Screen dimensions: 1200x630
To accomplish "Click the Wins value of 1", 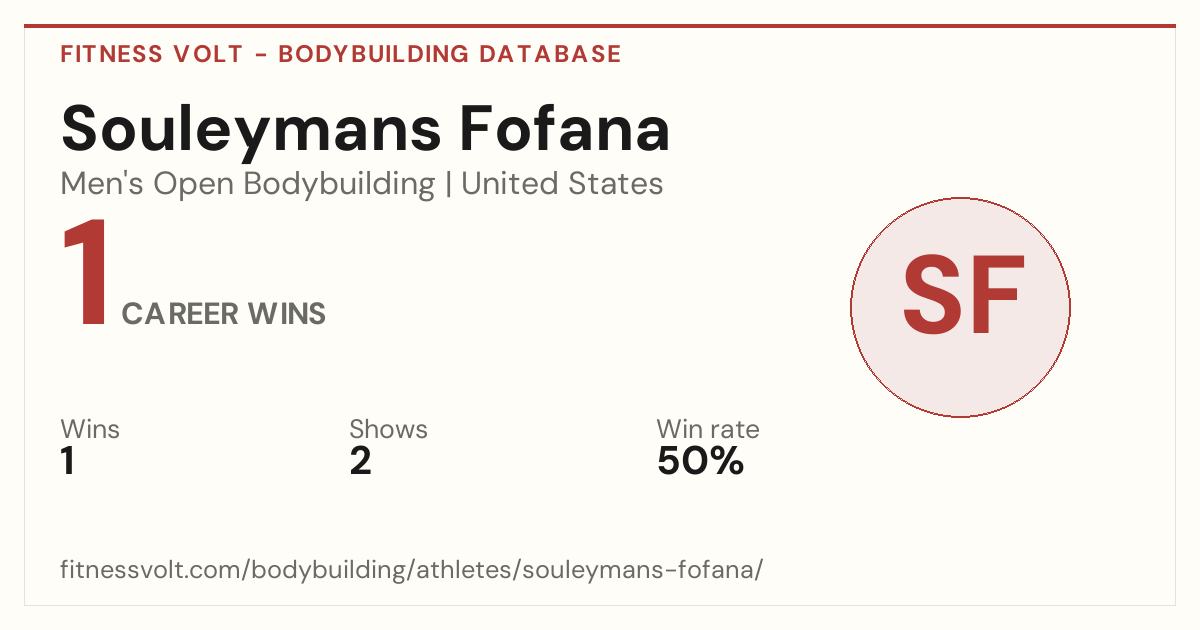I will [x=68, y=462].
